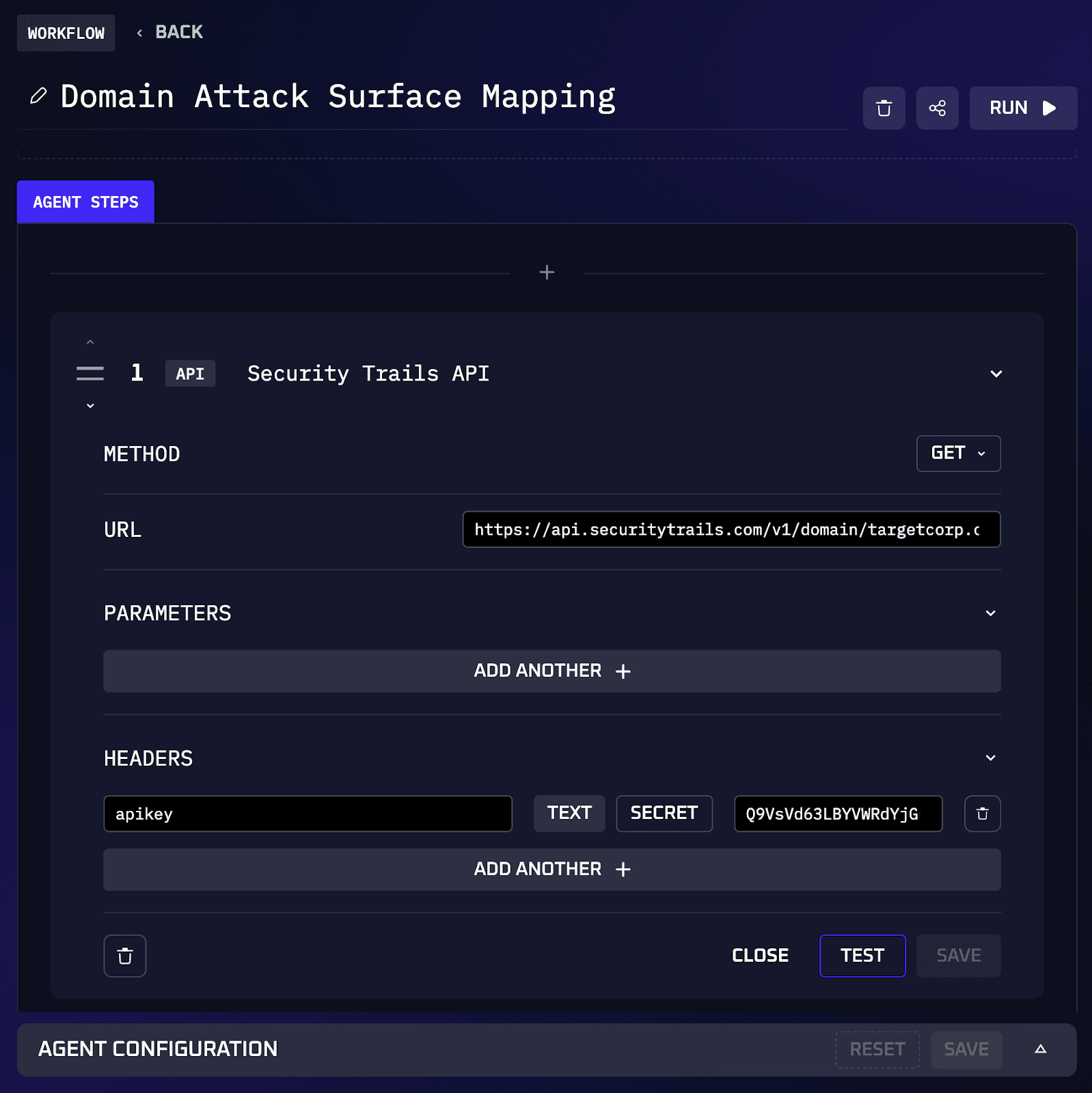Click the WORKFLOW label badge

(x=66, y=33)
